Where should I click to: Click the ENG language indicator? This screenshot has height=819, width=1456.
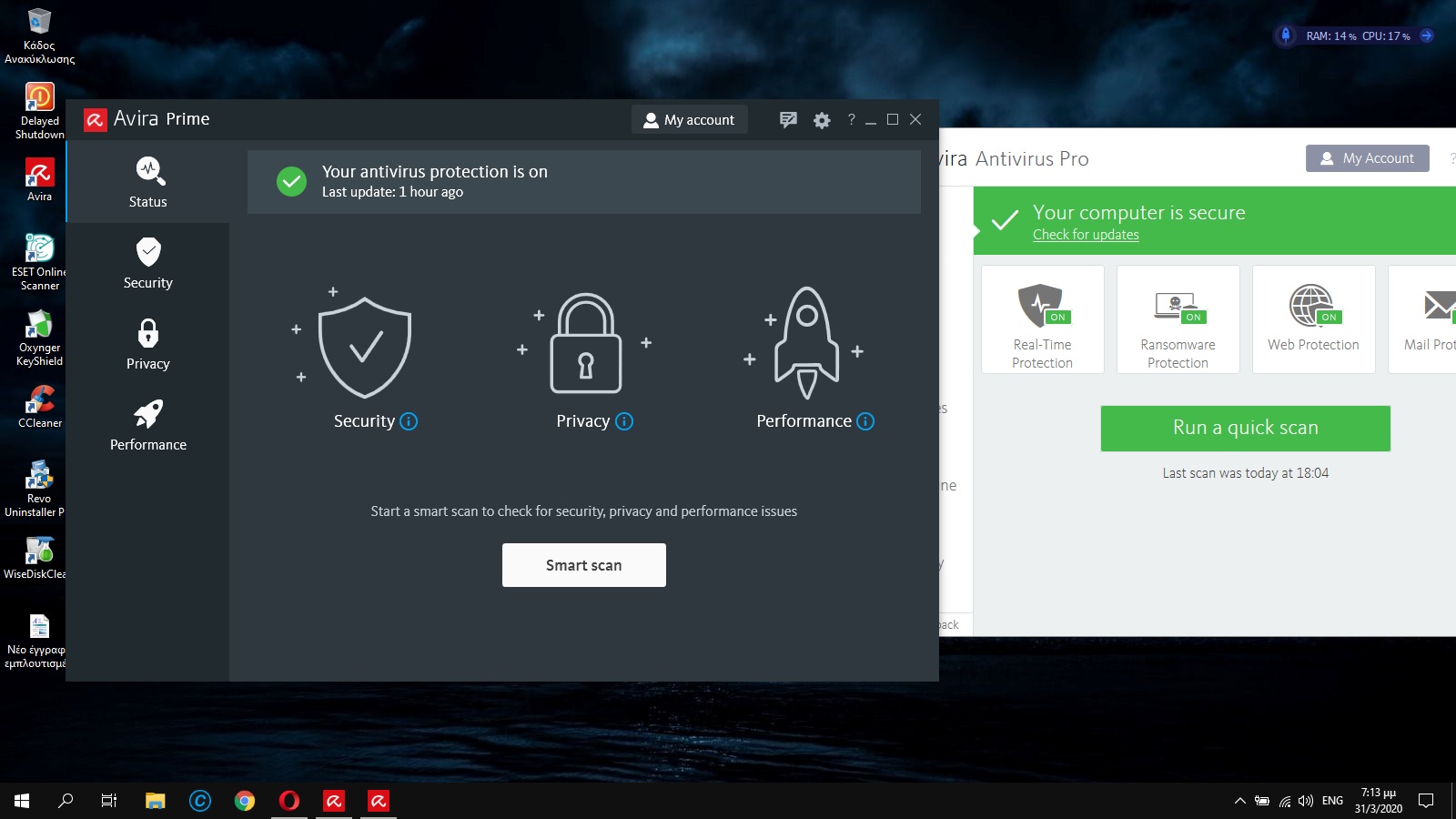[1332, 801]
